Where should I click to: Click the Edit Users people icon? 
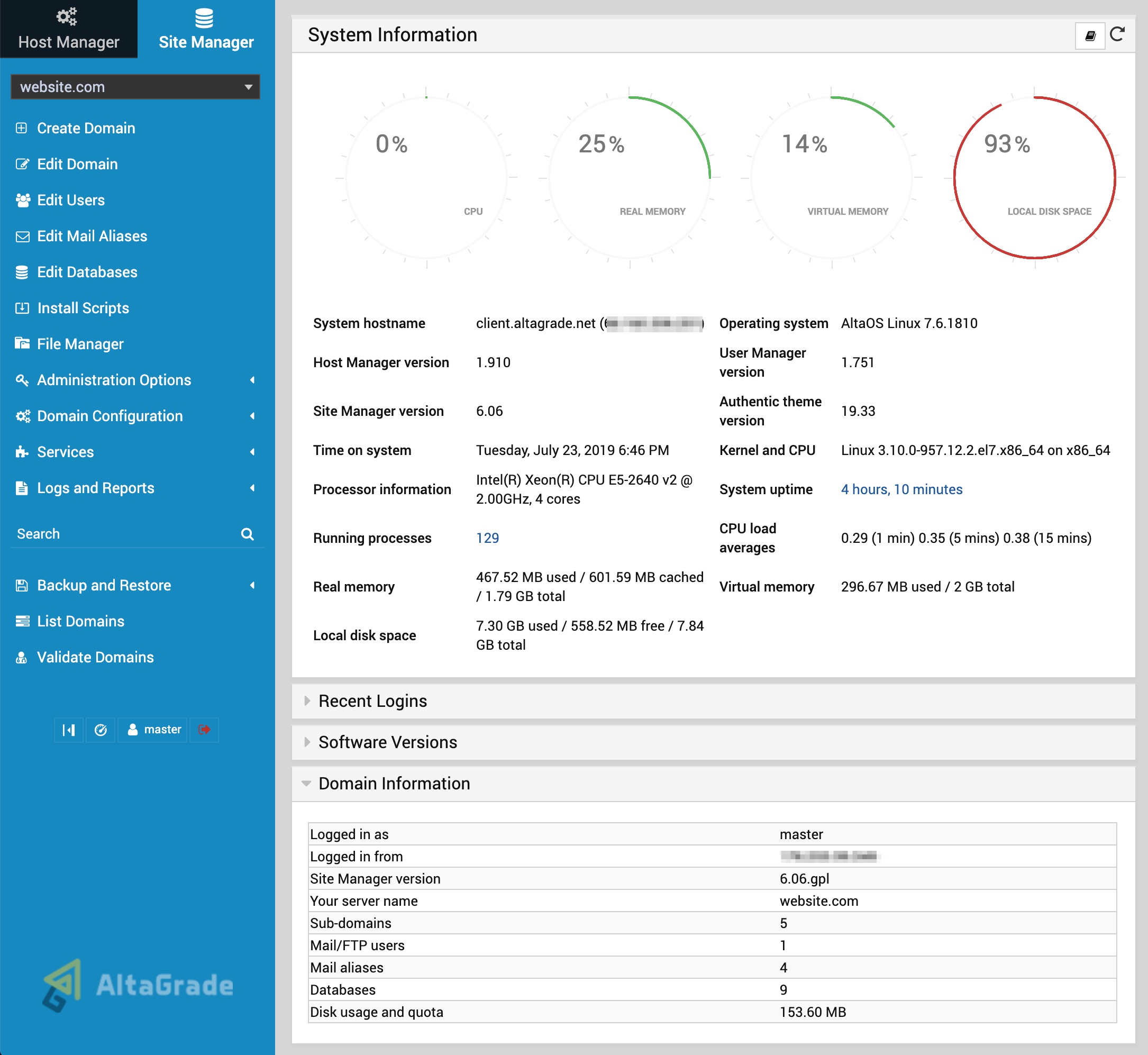click(23, 200)
